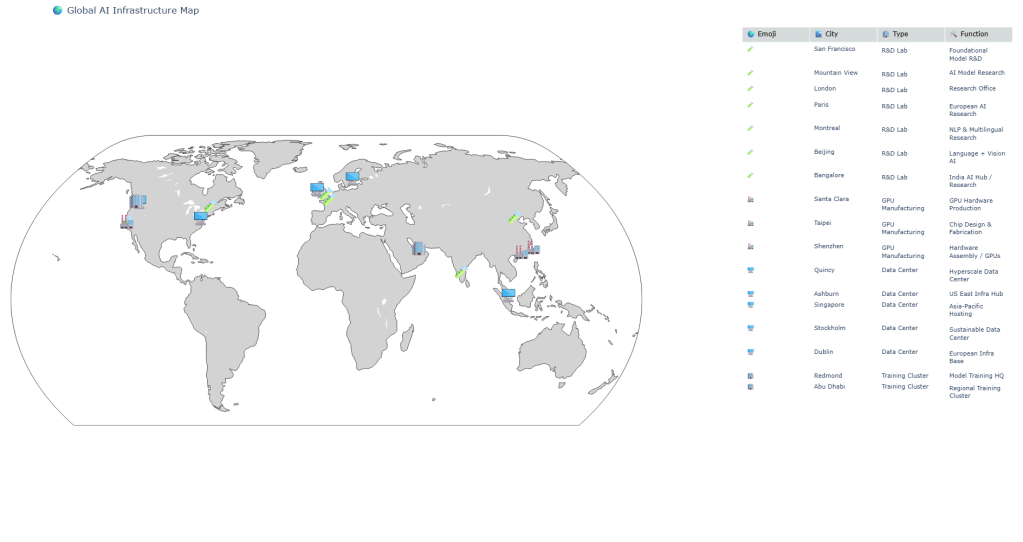
Task: Click the monitor icon in the Quincy row
Action: pos(750,270)
